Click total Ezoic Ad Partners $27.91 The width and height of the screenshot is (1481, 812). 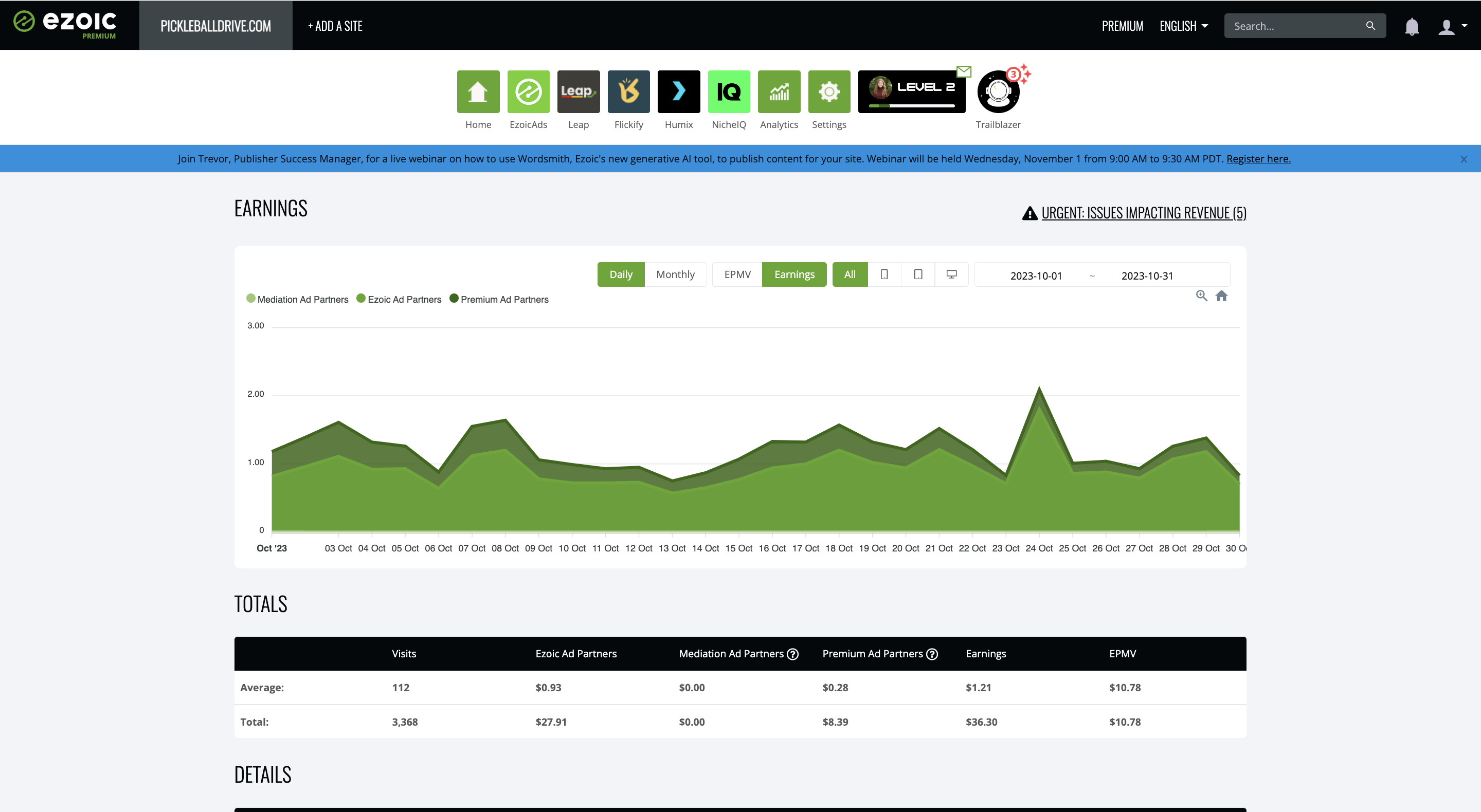[551, 723]
